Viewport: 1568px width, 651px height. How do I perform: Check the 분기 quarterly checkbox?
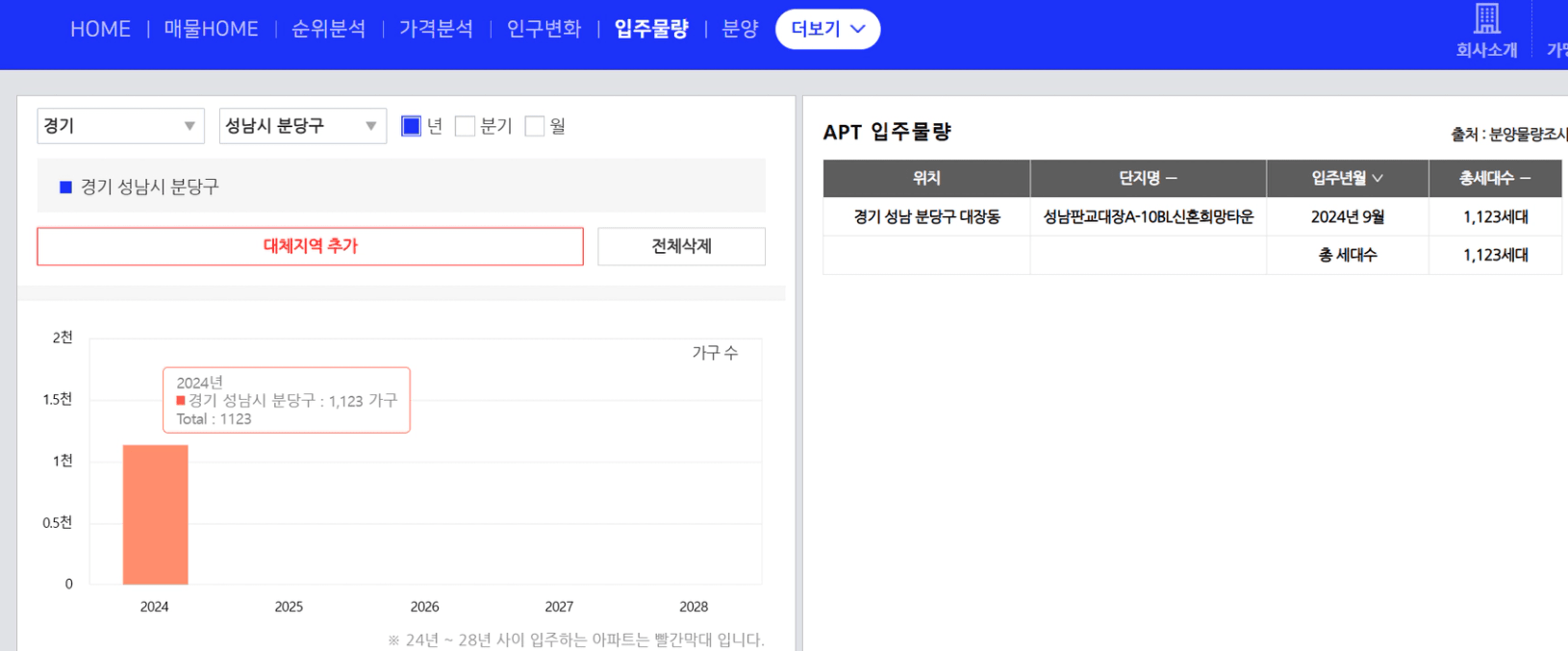(465, 126)
